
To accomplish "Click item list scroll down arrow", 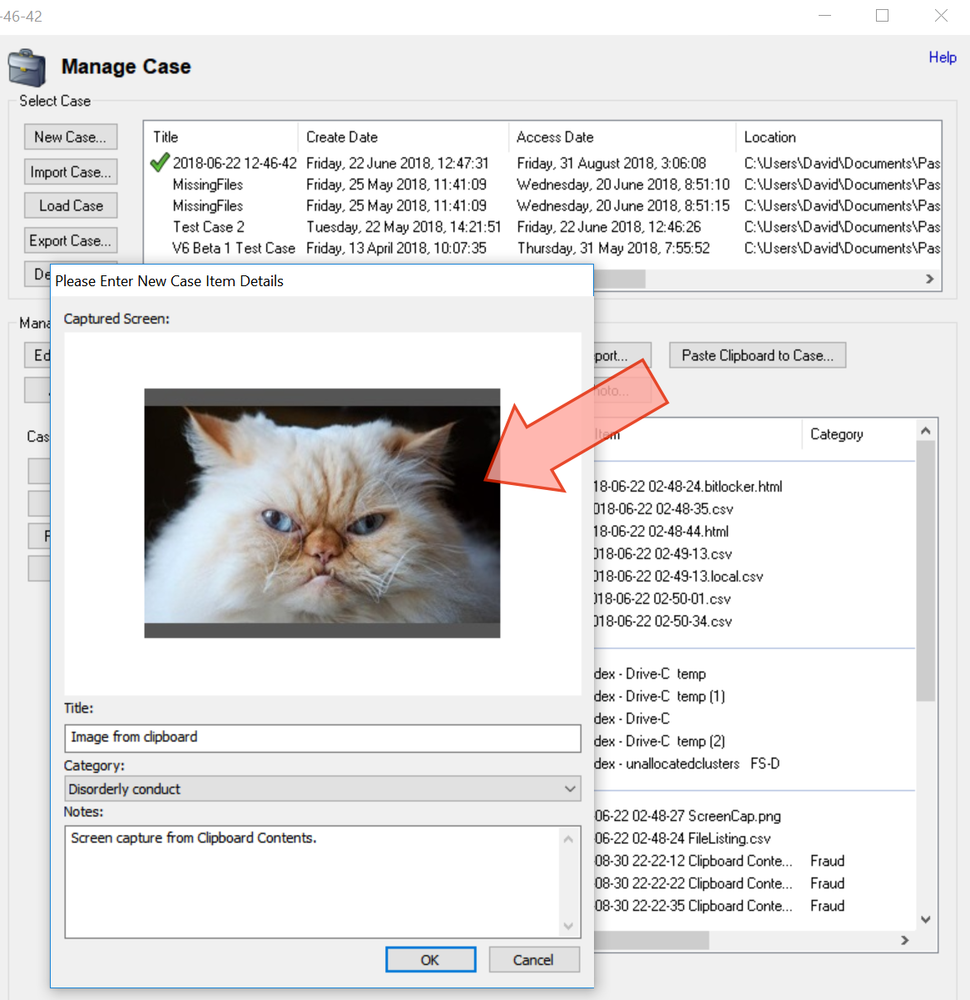I will [926, 920].
